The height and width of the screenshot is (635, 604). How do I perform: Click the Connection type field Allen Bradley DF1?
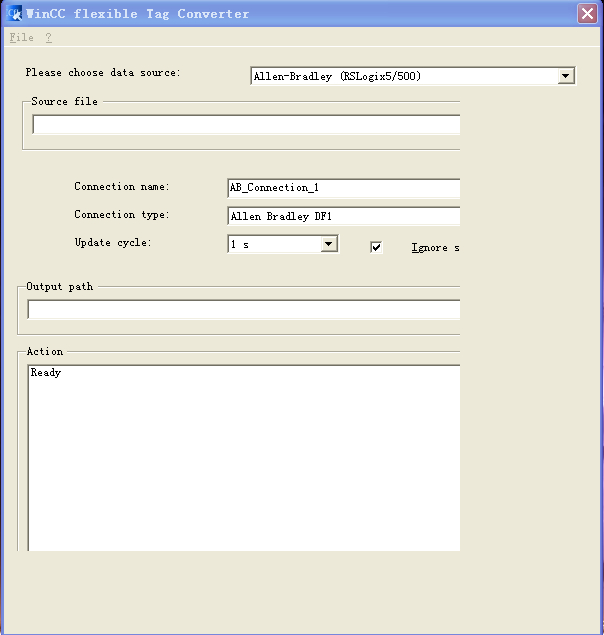pos(344,216)
